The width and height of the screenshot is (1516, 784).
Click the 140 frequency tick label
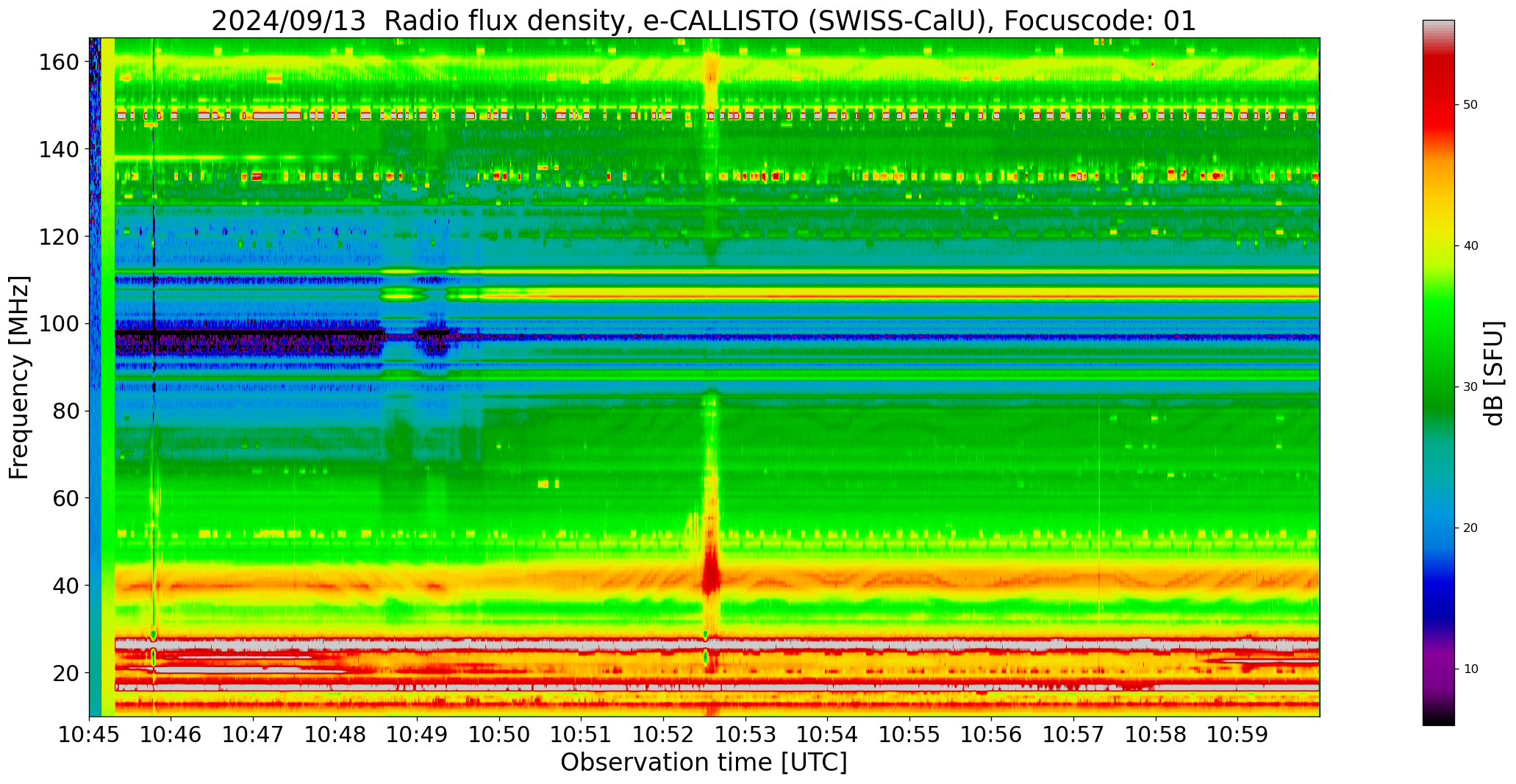59,149
